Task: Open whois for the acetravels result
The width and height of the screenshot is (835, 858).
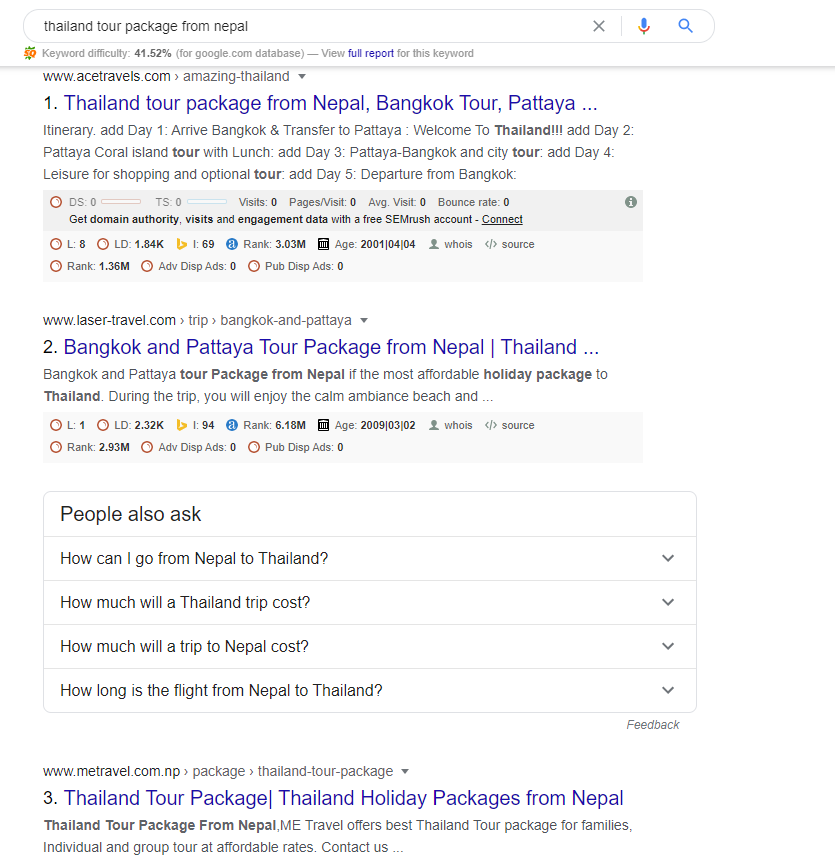Action: [451, 244]
